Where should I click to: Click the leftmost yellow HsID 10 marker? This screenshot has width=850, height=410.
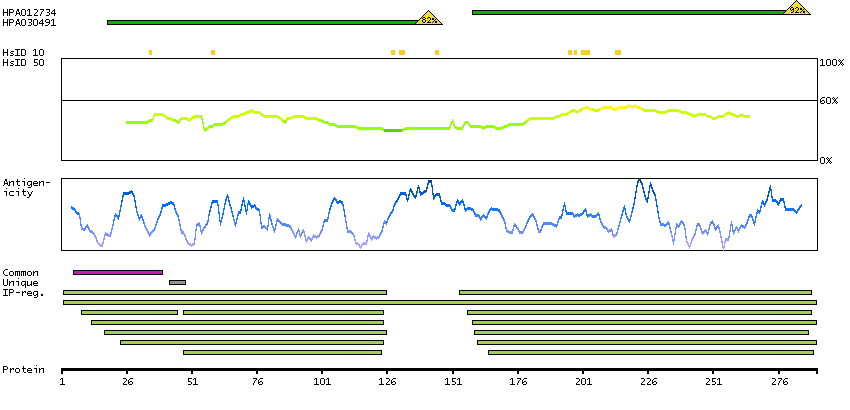point(150,52)
